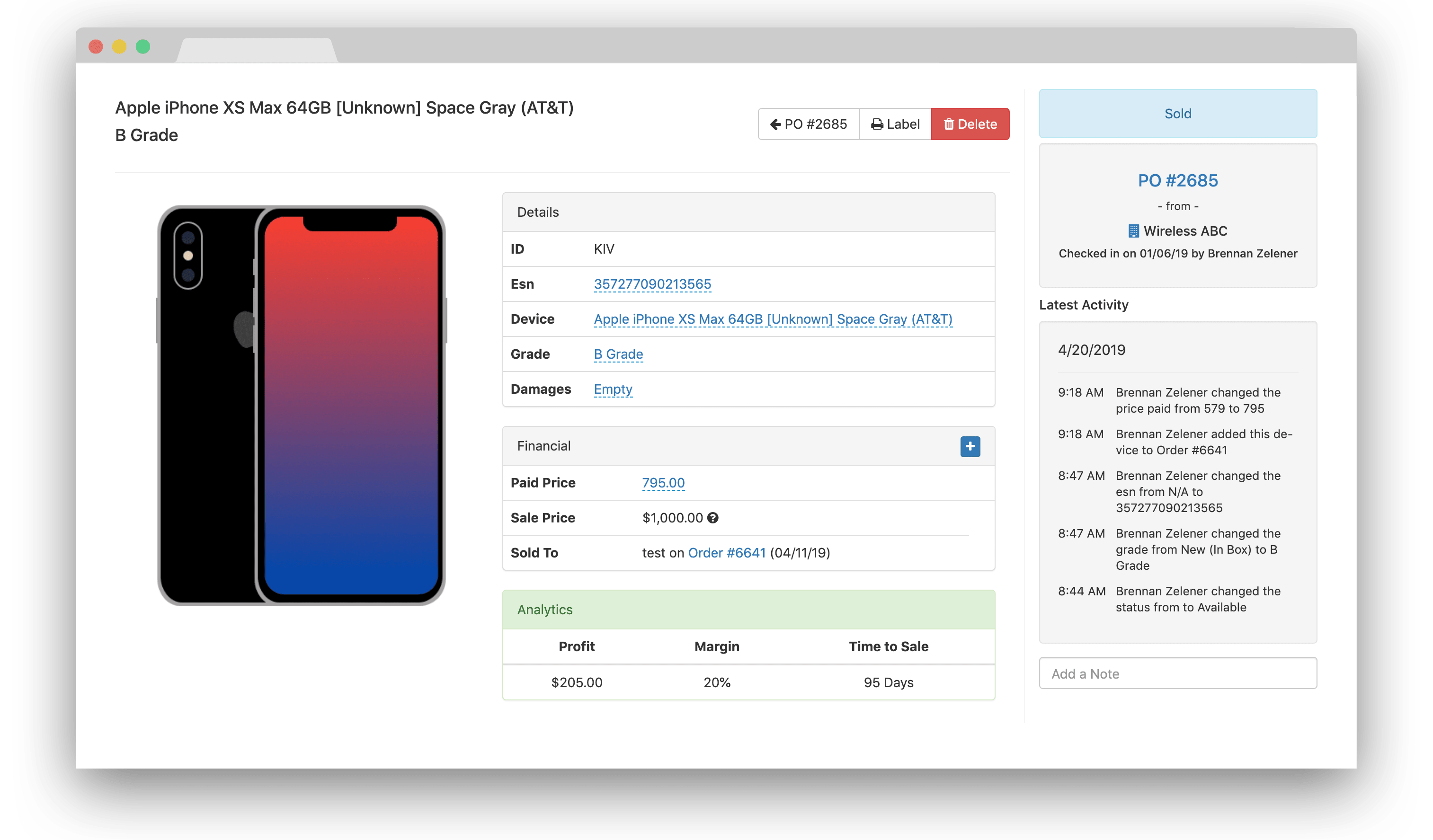1433x840 pixels.
Task: Open PO #2685 heading link in sidebar
Action: (1178, 181)
